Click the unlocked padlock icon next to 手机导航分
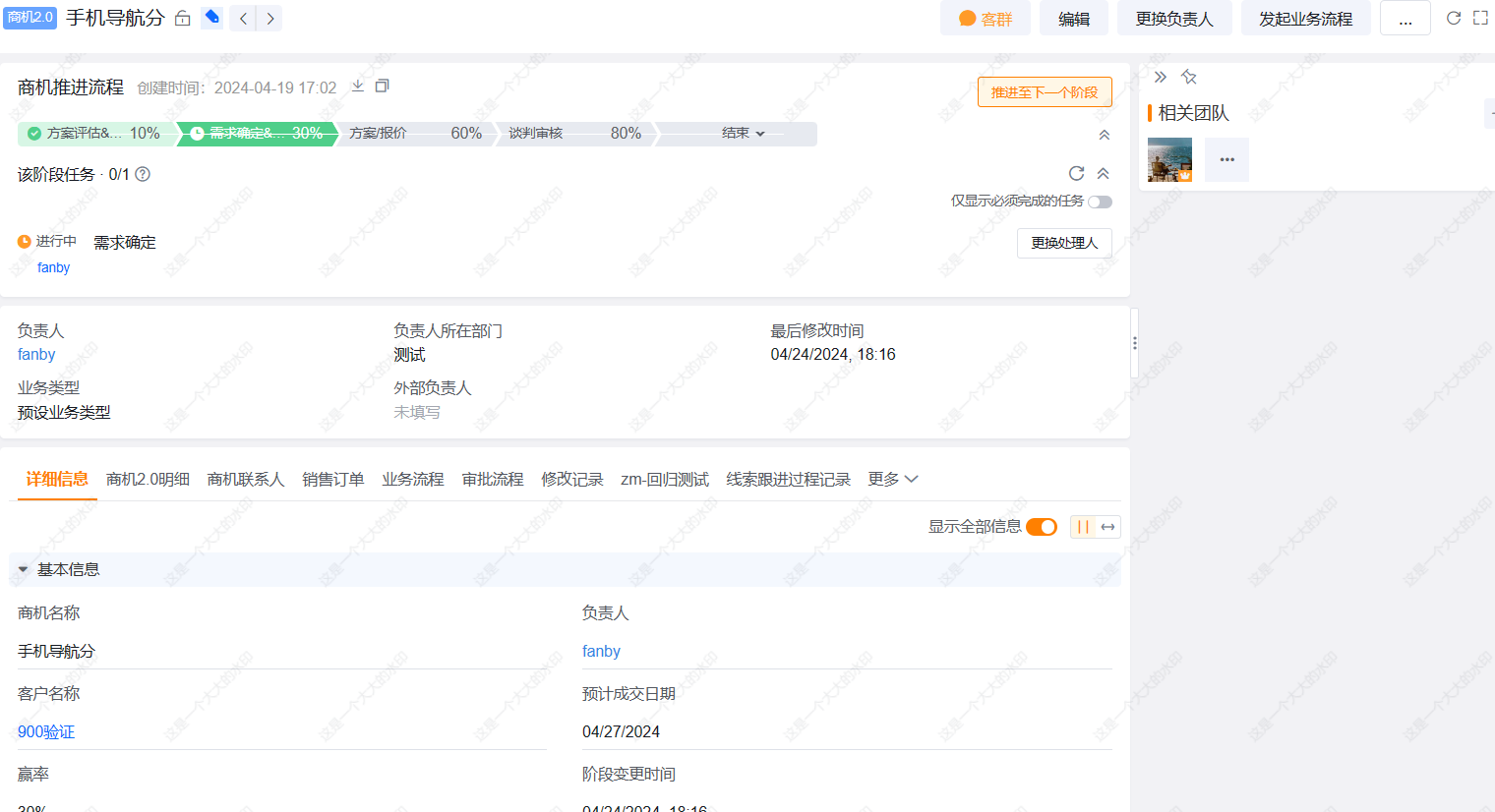 click(183, 17)
